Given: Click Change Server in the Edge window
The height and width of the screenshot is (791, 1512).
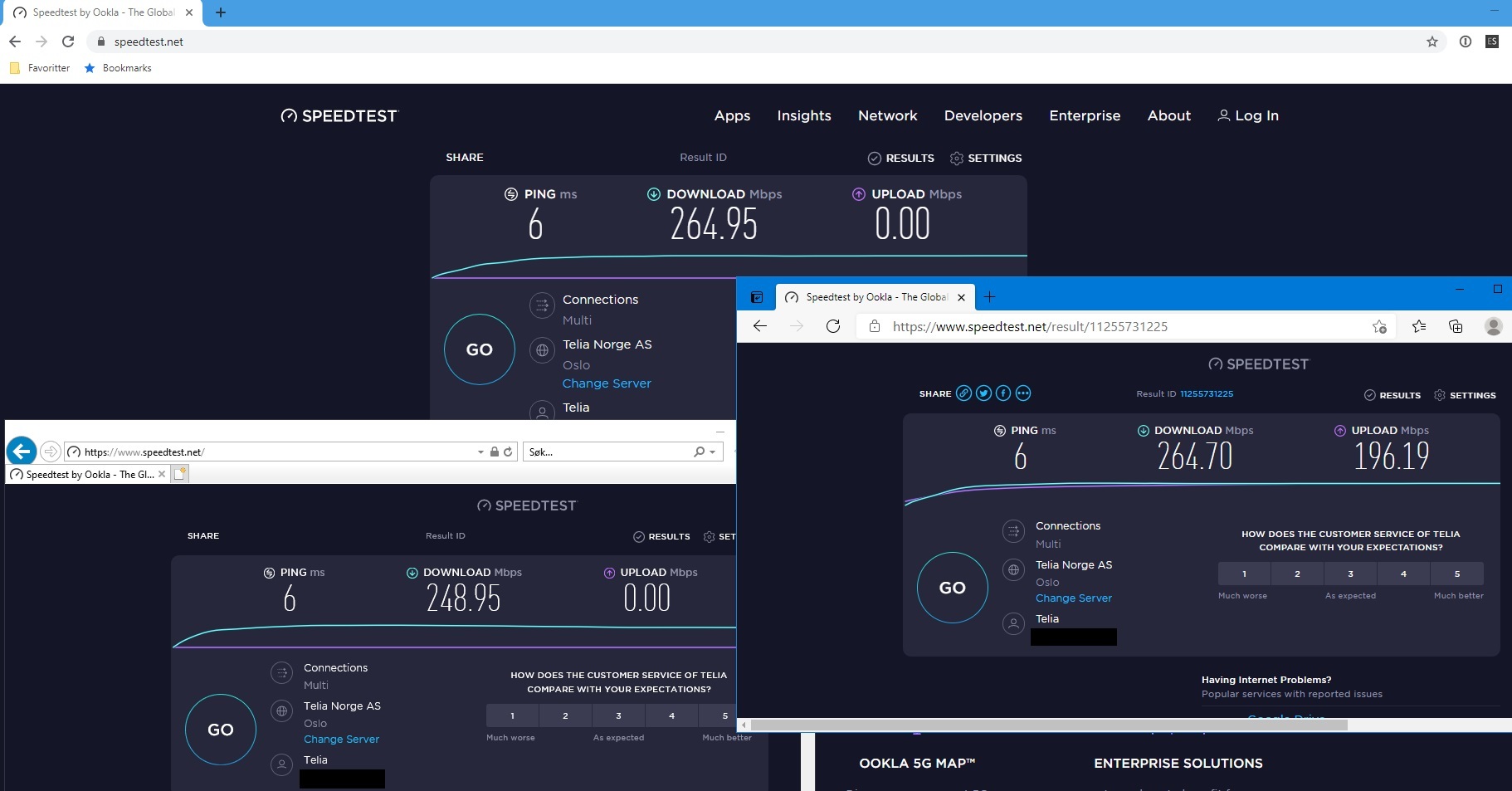Looking at the screenshot, I should pos(1074,598).
